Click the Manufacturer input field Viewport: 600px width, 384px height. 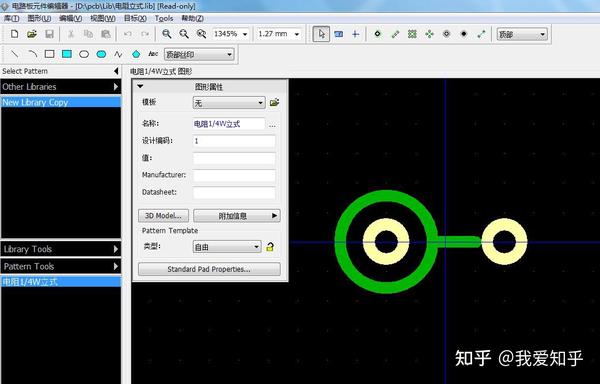[x=234, y=175]
